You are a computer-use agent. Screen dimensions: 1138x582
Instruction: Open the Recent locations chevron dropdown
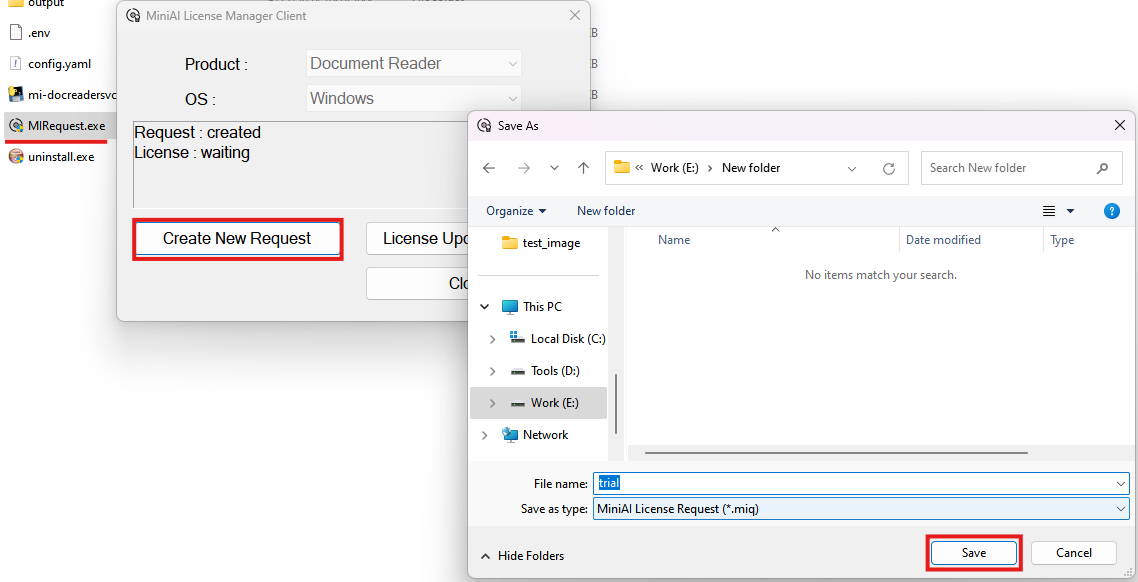click(x=555, y=168)
